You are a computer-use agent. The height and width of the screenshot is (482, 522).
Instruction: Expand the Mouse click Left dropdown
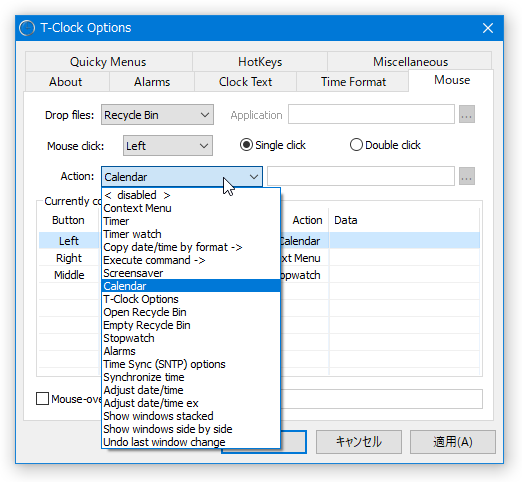[168, 146]
